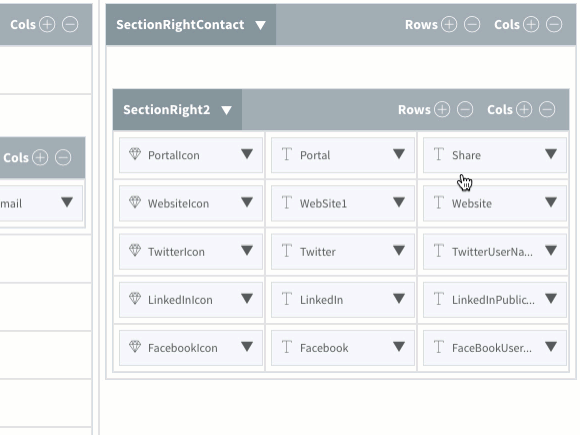Open the LinkedInPublic field dropdown arrow
Screen dimensions: 580x435
click(551, 299)
